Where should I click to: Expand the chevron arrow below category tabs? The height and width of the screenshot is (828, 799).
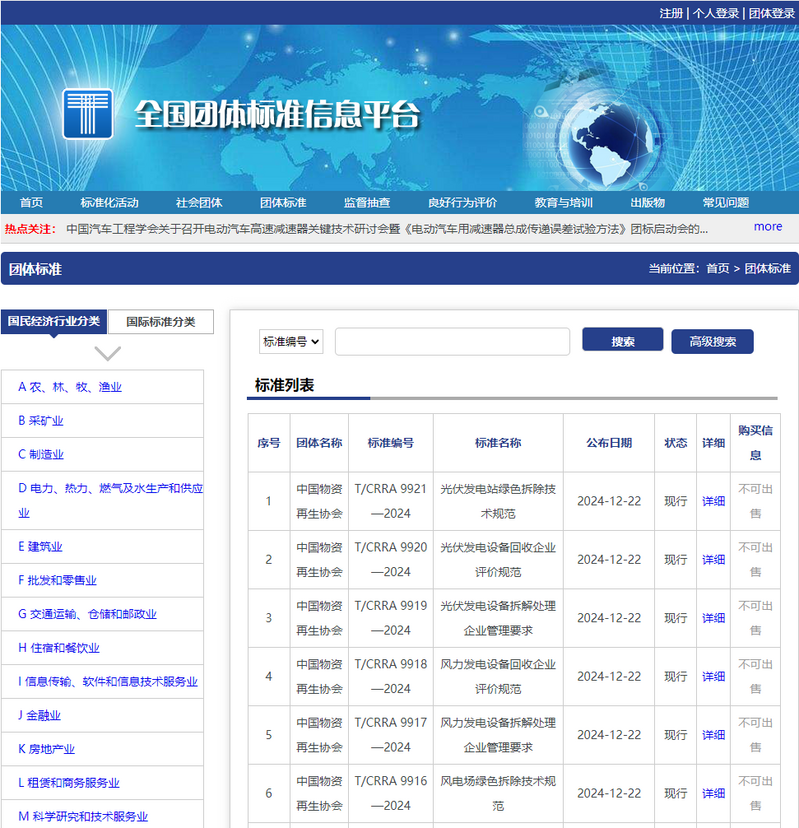[x=107, y=353]
